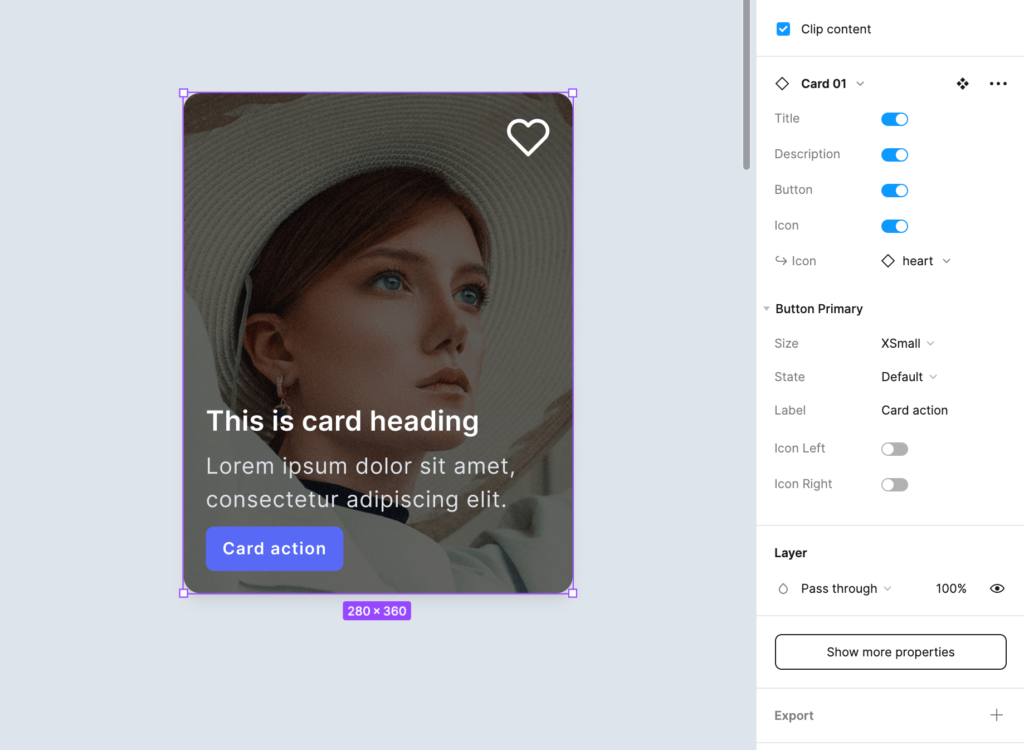This screenshot has width=1024, height=750.
Task: Click the Show more properties button
Action: point(890,652)
